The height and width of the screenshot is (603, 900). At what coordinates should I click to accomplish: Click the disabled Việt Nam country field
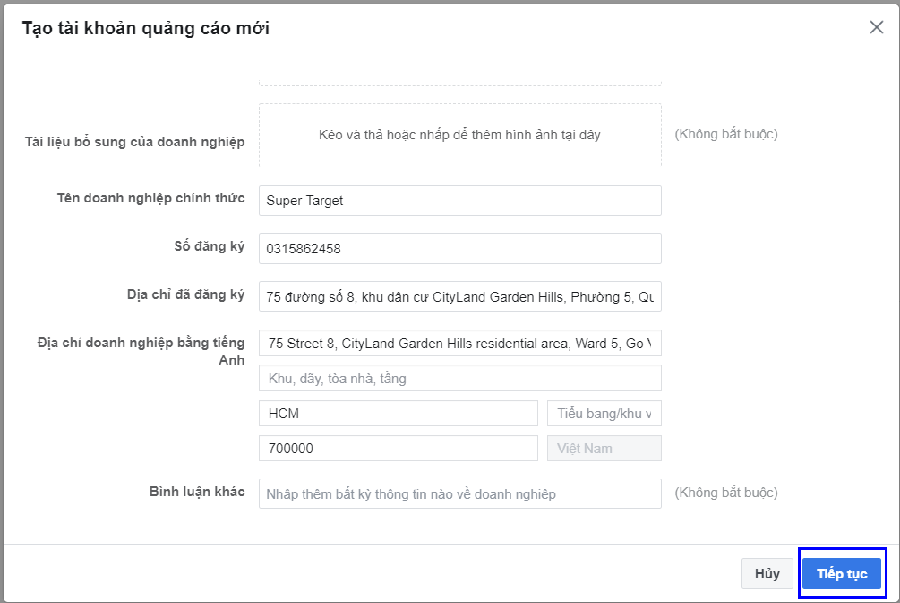coord(604,448)
